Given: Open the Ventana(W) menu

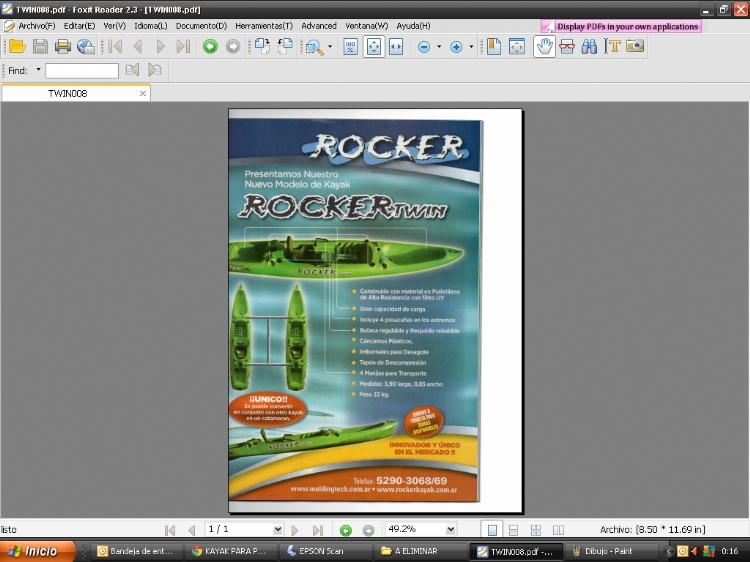Looking at the screenshot, I should tap(366, 26).
